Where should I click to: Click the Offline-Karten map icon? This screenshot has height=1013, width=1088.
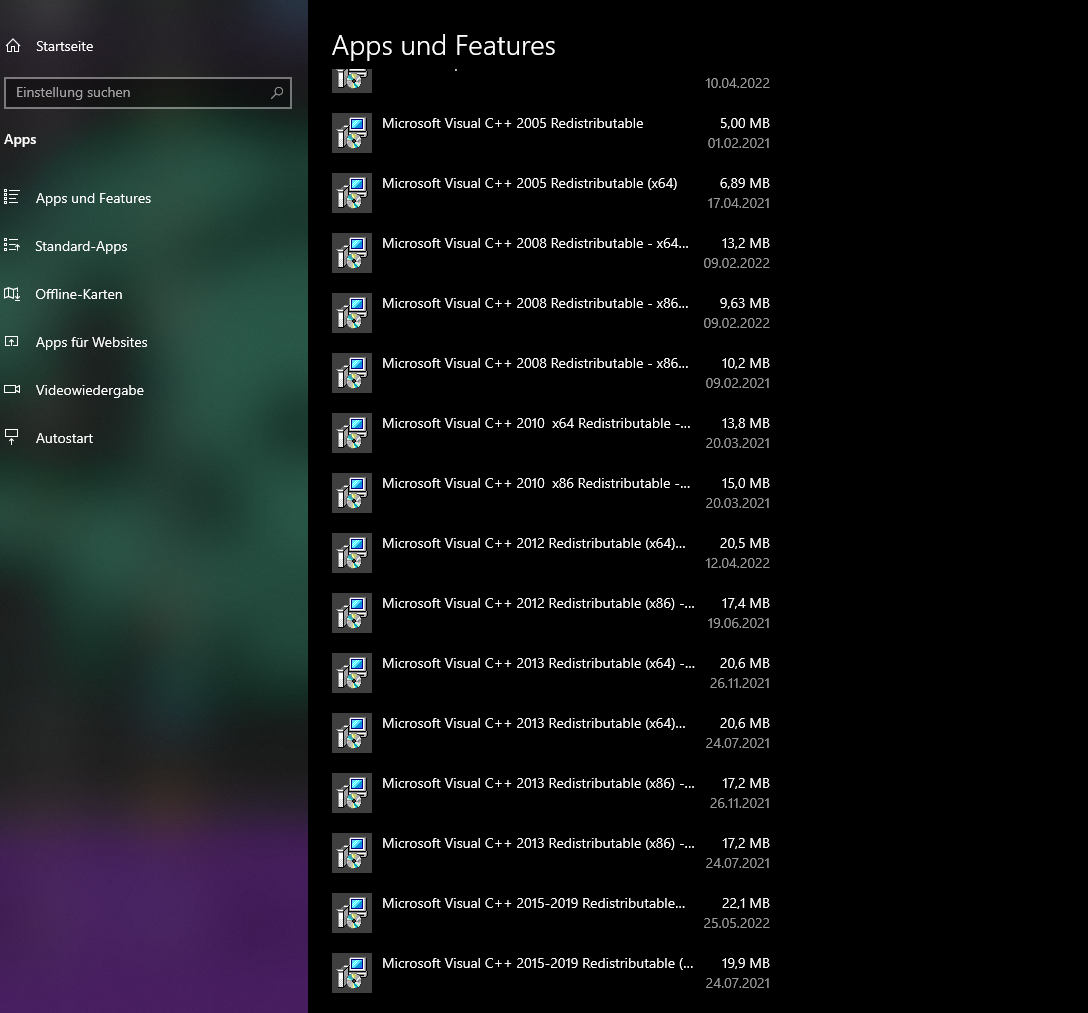[12, 294]
